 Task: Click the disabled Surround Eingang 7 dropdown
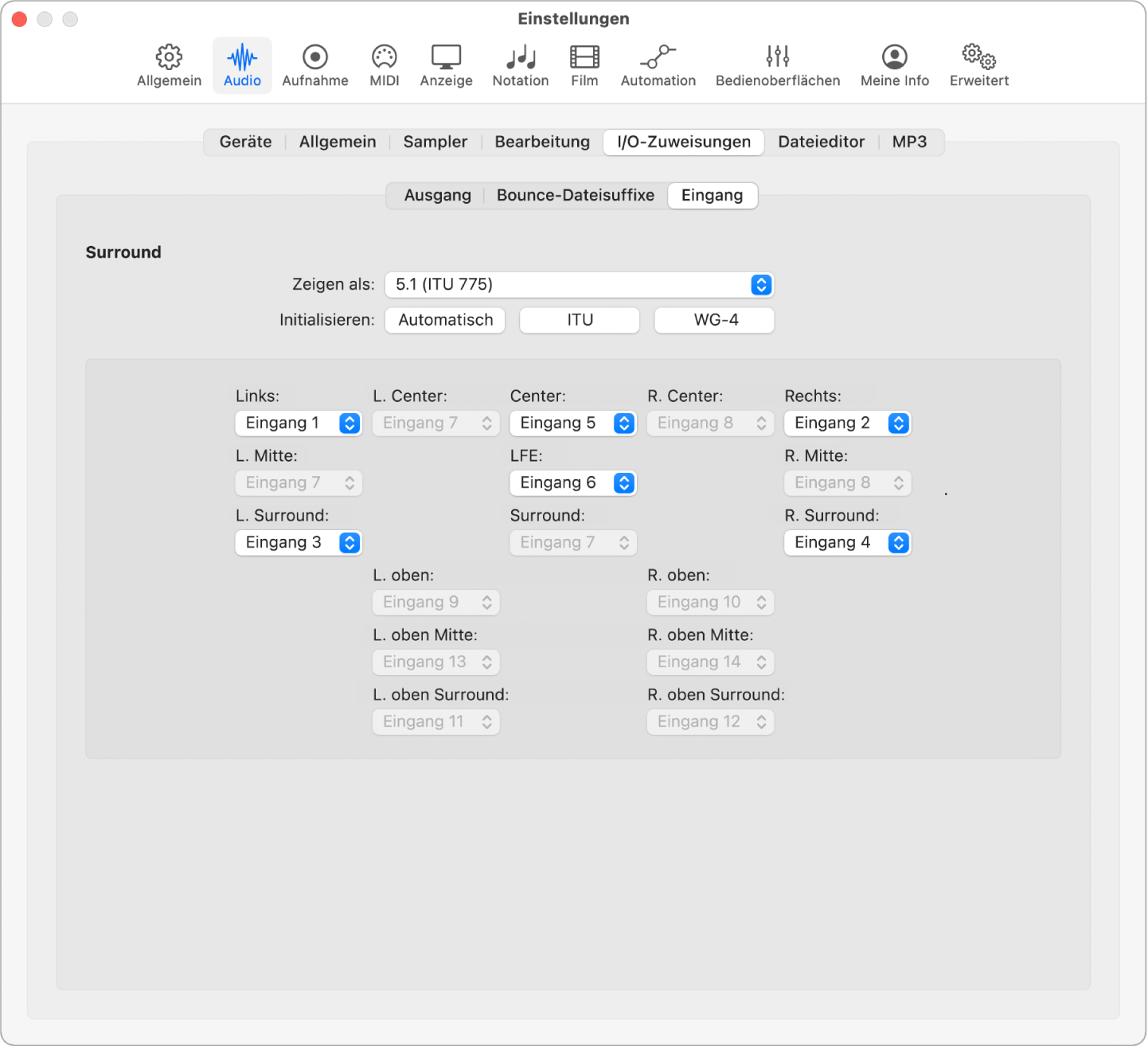click(x=573, y=542)
